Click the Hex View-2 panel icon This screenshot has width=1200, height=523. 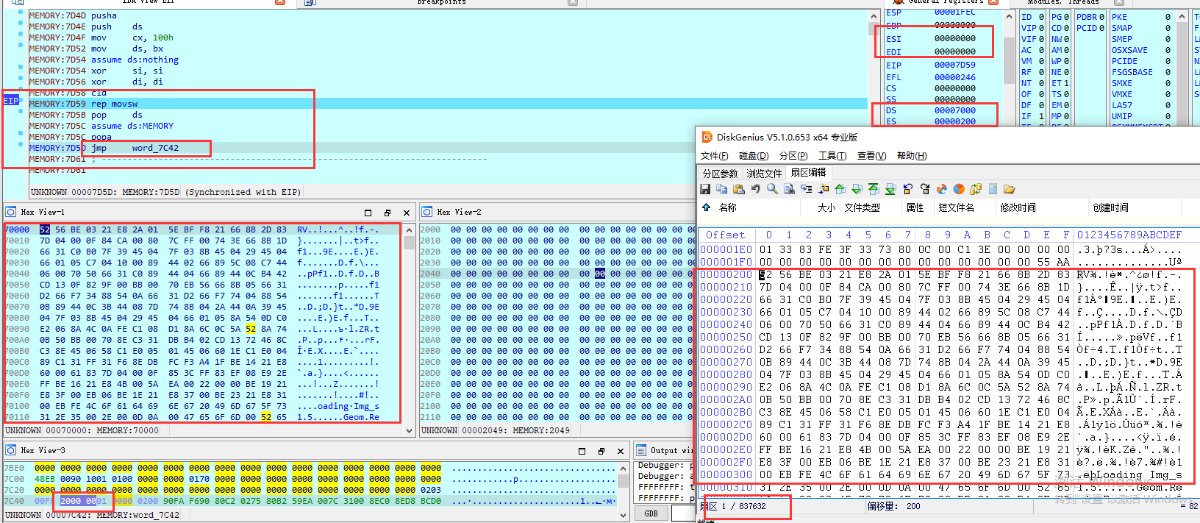(x=427, y=212)
